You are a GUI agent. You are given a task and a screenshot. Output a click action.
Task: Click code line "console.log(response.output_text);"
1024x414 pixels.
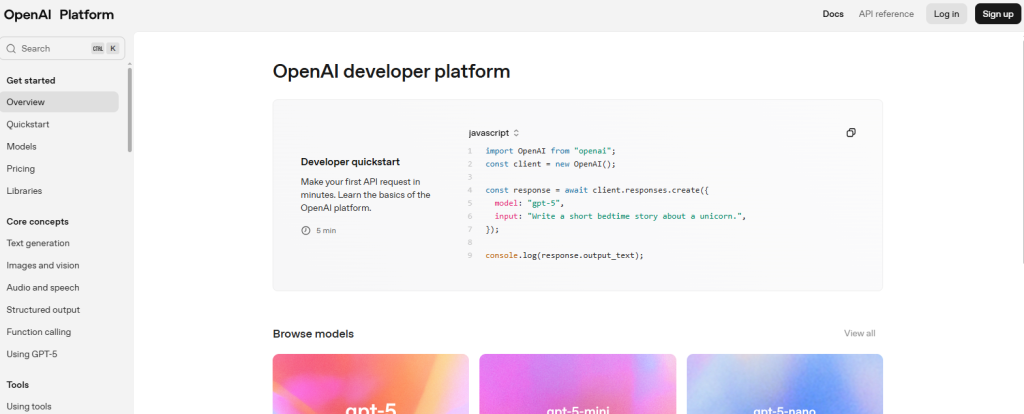pyautogui.click(x=564, y=255)
